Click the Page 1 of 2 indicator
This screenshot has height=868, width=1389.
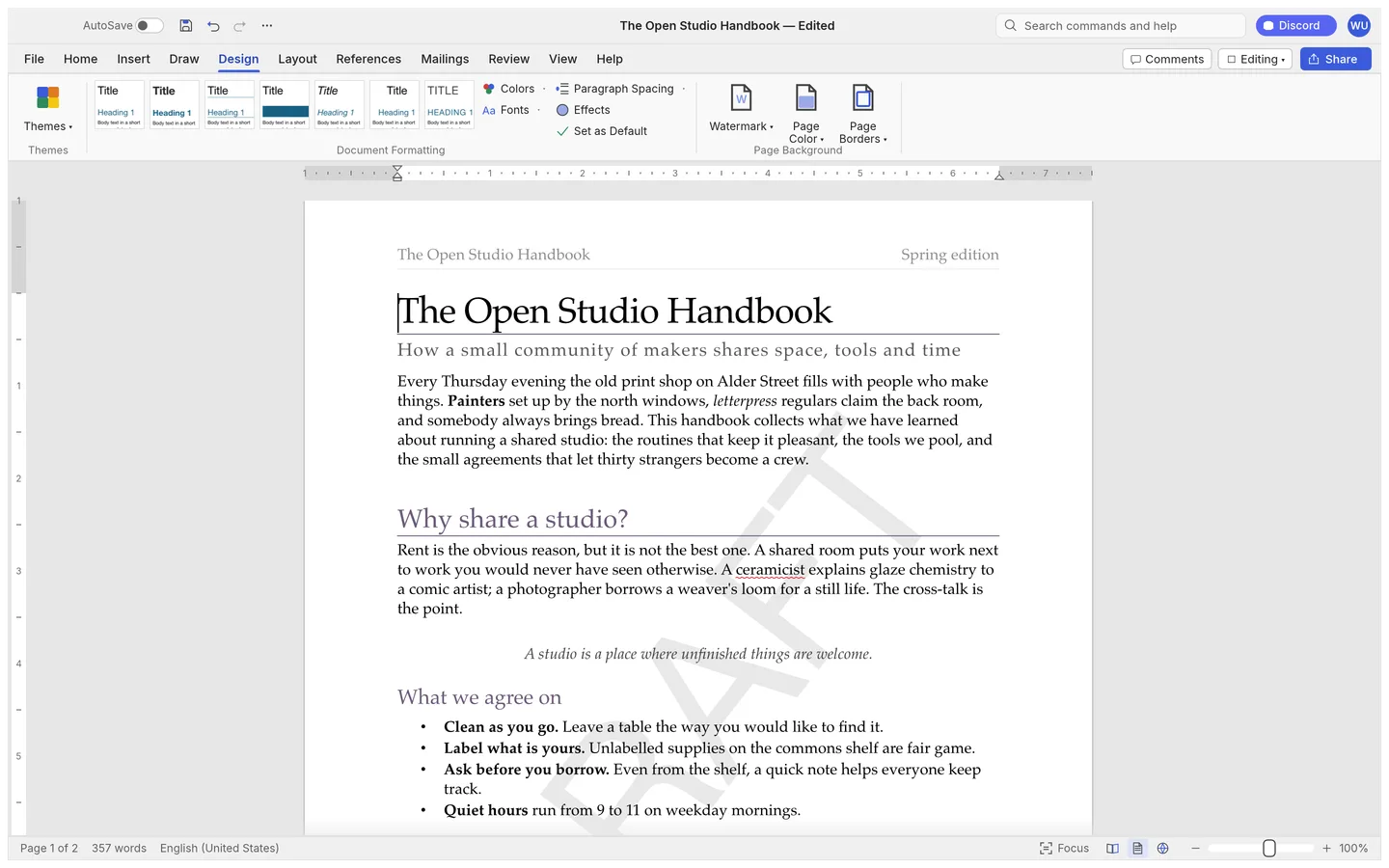49,849
